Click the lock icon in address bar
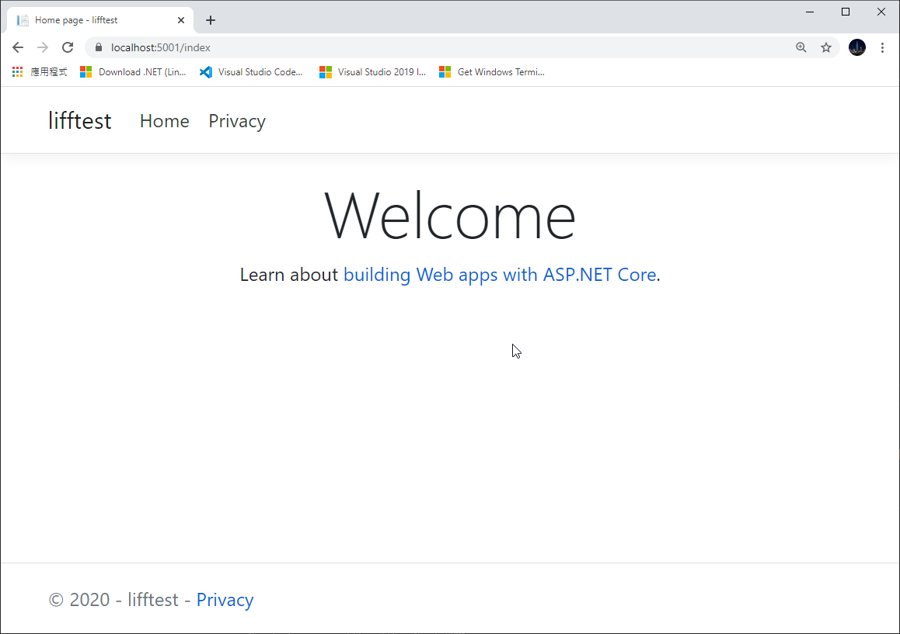The height and width of the screenshot is (634, 900). [x=98, y=47]
